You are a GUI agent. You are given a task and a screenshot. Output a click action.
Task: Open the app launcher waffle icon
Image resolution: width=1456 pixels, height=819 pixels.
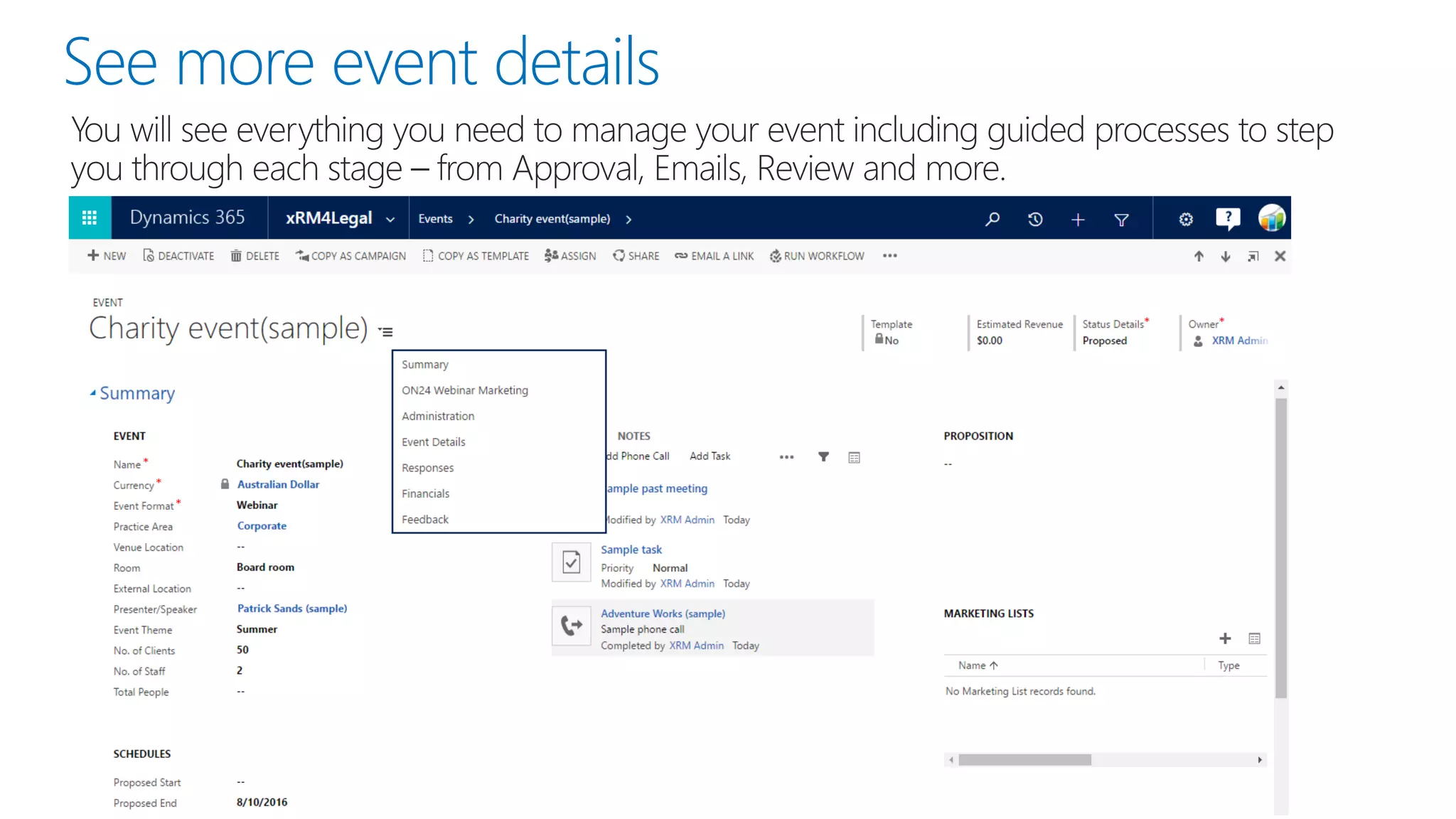[x=90, y=218]
